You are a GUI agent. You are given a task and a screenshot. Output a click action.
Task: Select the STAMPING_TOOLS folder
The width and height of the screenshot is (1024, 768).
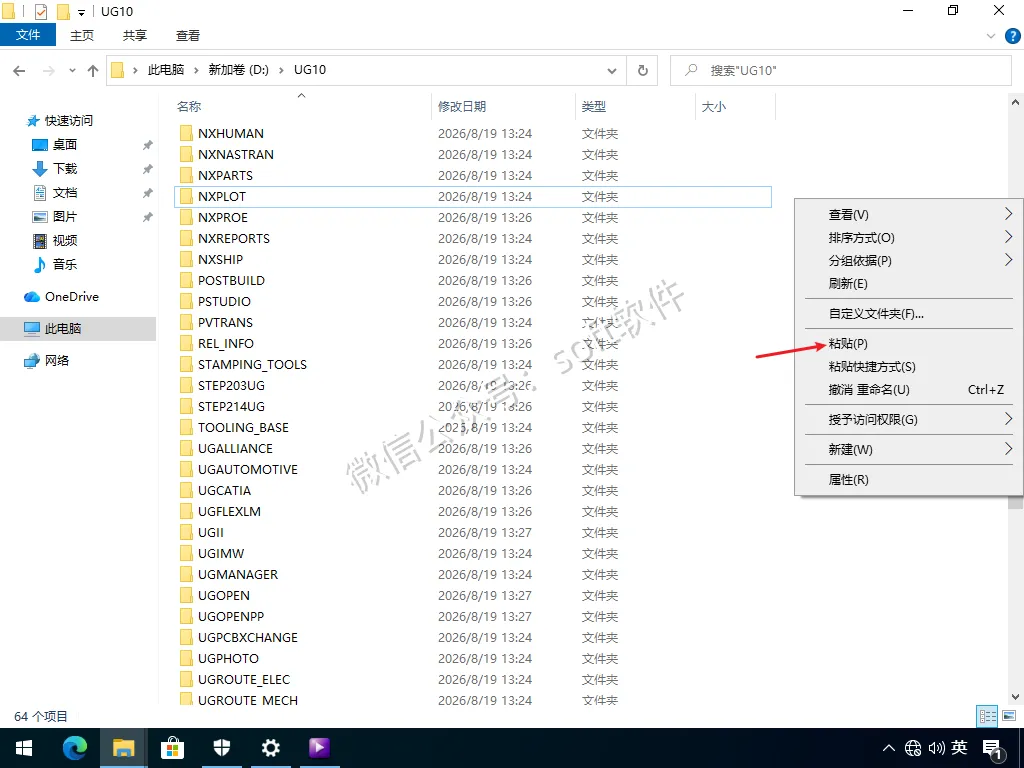[252, 364]
